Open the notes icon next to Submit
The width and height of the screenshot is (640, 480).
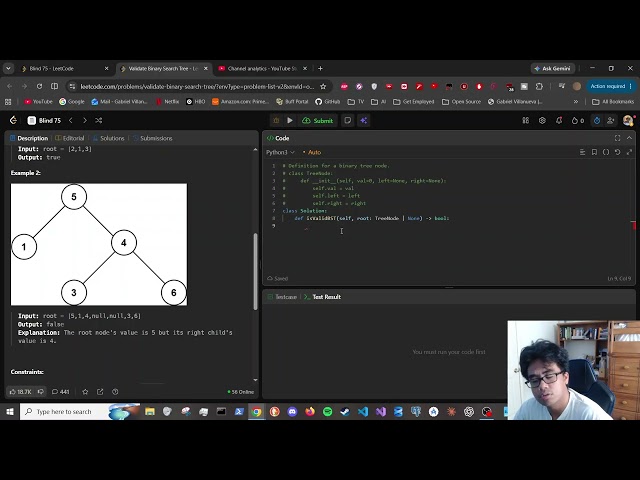tap(348, 120)
